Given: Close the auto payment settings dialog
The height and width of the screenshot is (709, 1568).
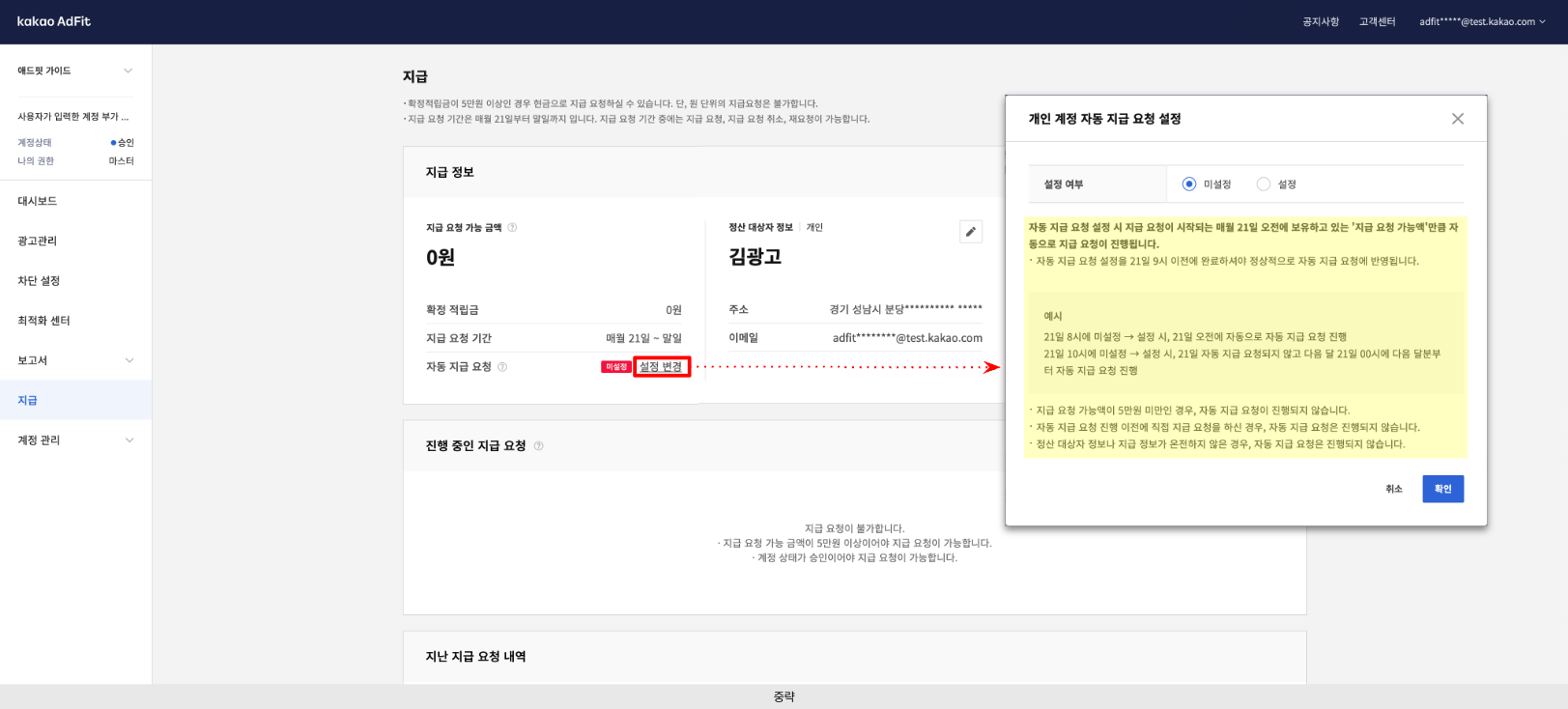Looking at the screenshot, I should (x=1457, y=119).
